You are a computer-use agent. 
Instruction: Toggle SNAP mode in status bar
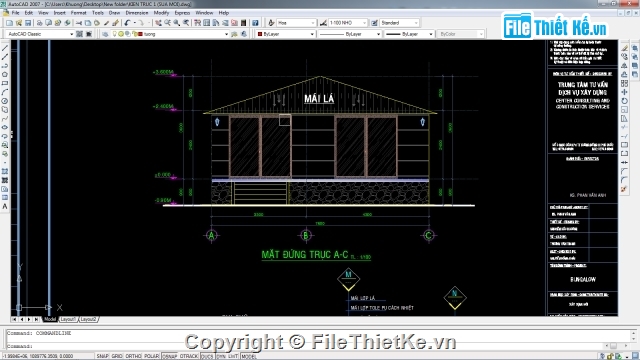(x=102, y=356)
